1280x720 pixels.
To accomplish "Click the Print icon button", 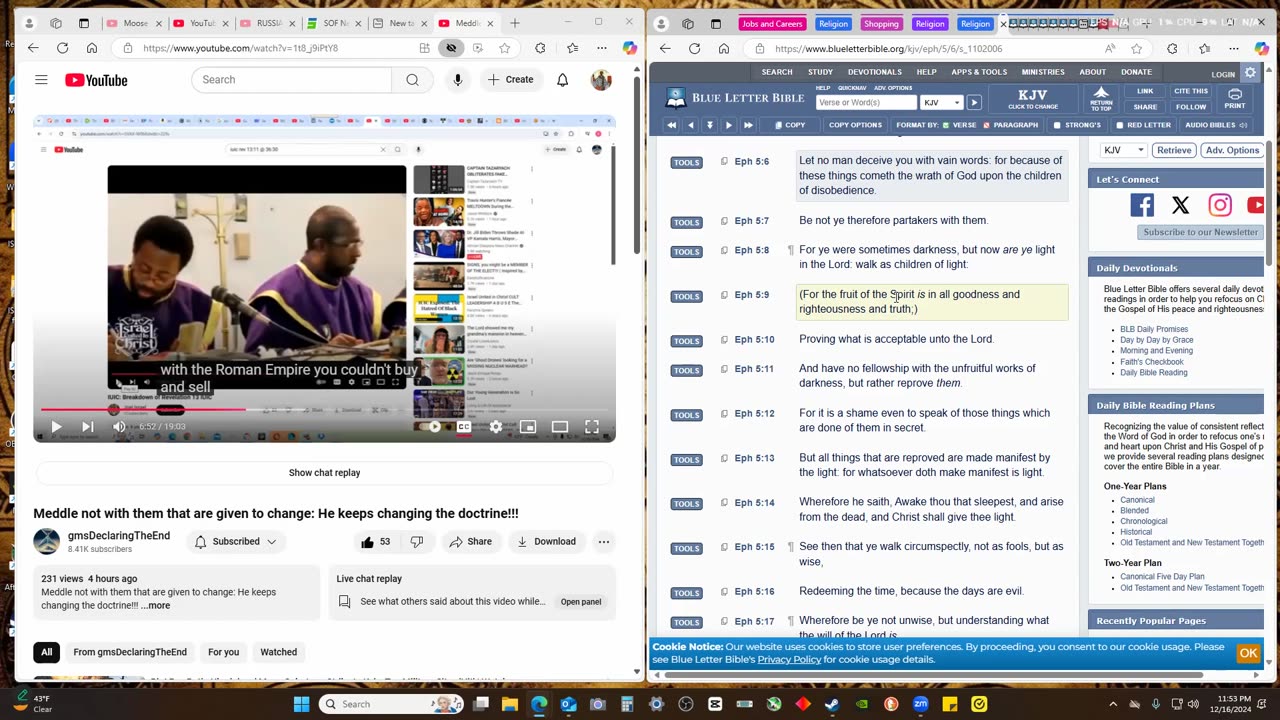I will (x=1235, y=99).
